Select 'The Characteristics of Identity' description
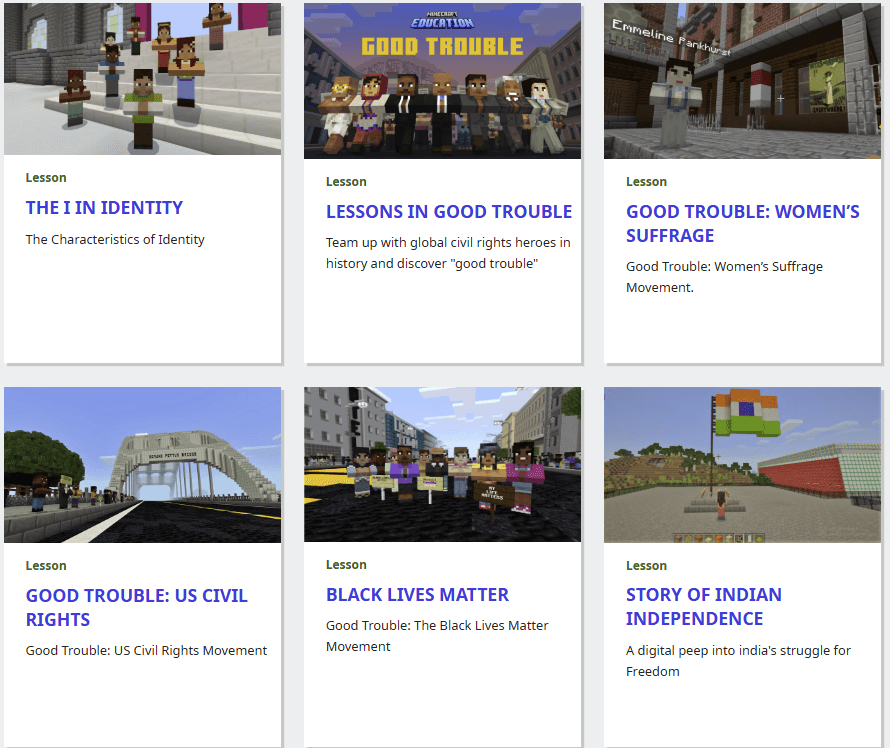890x748 pixels. [115, 239]
